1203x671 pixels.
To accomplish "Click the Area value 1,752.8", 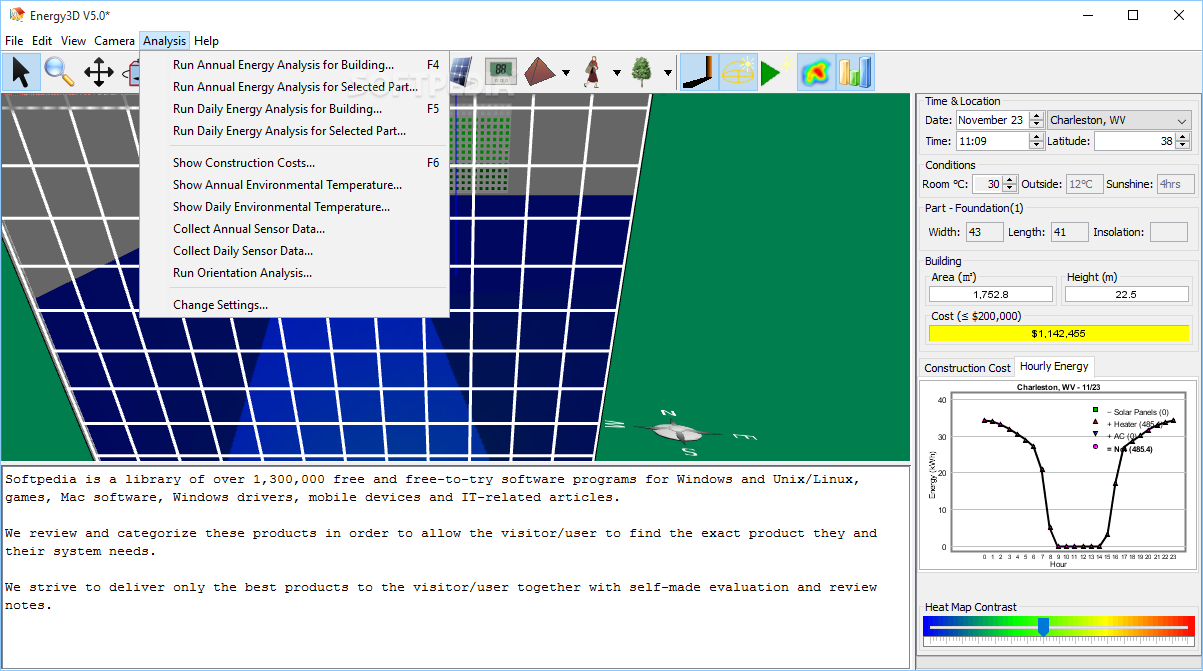I will pyautogui.click(x=991, y=294).
